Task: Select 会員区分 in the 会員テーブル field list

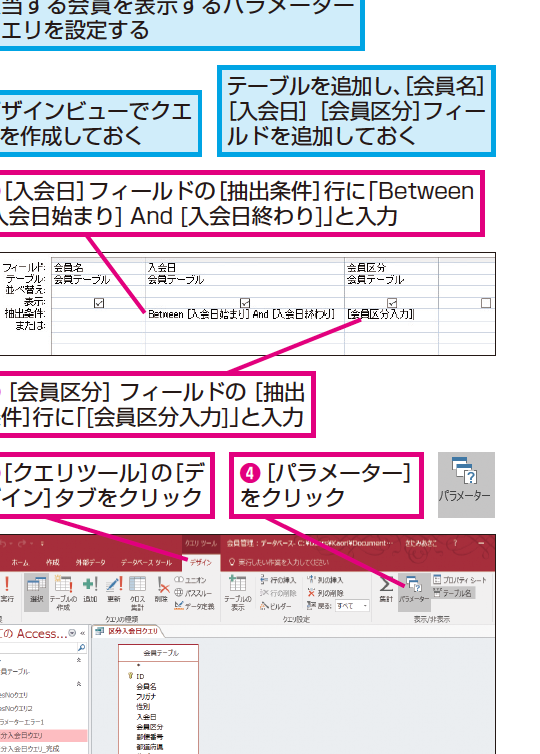Action: click(150, 727)
